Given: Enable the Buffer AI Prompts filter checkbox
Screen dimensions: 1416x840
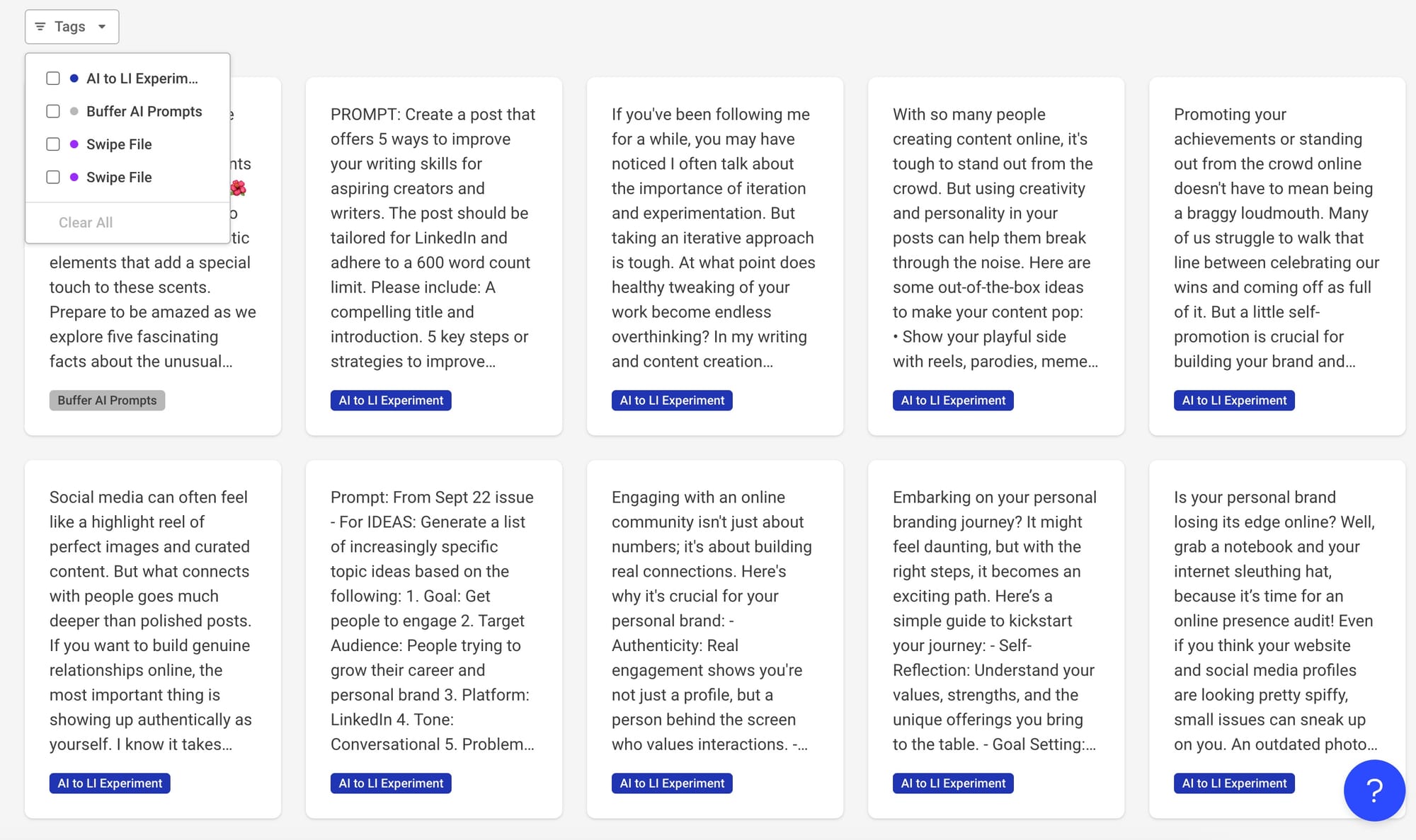Looking at the screenshot, I should point(52,111).
